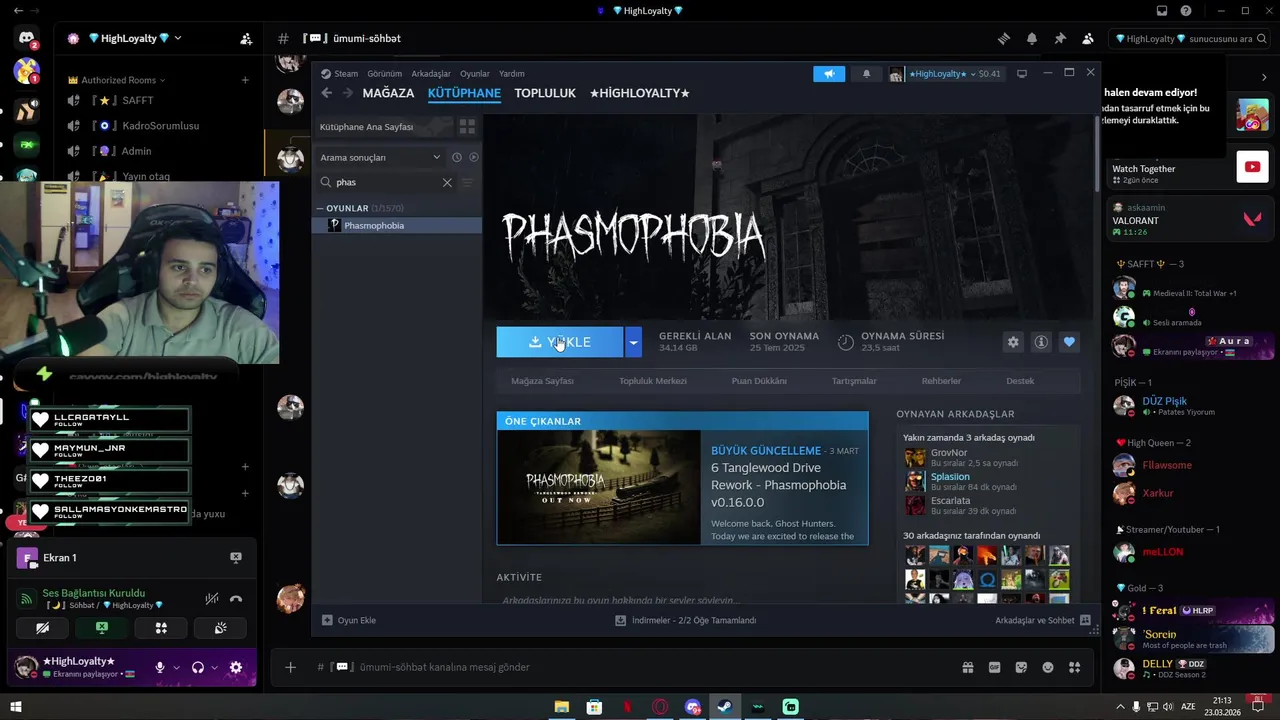Screen dimensions: 1280x720
Task: Go forward with Steam's forward arrow
Action: (348, 93)
